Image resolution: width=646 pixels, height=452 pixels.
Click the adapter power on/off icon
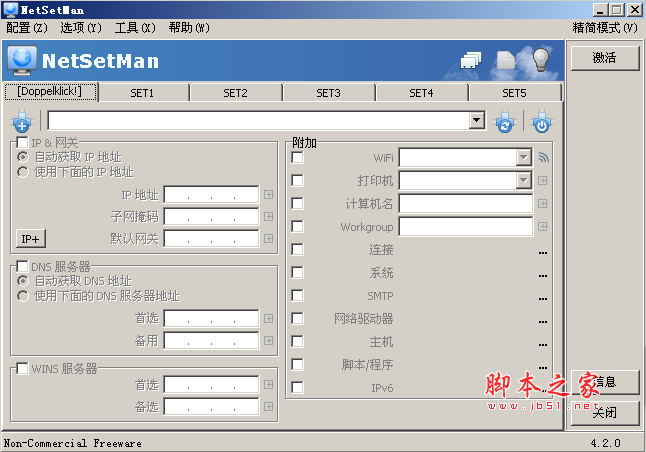pyautogui.click(x=542, y=121)
